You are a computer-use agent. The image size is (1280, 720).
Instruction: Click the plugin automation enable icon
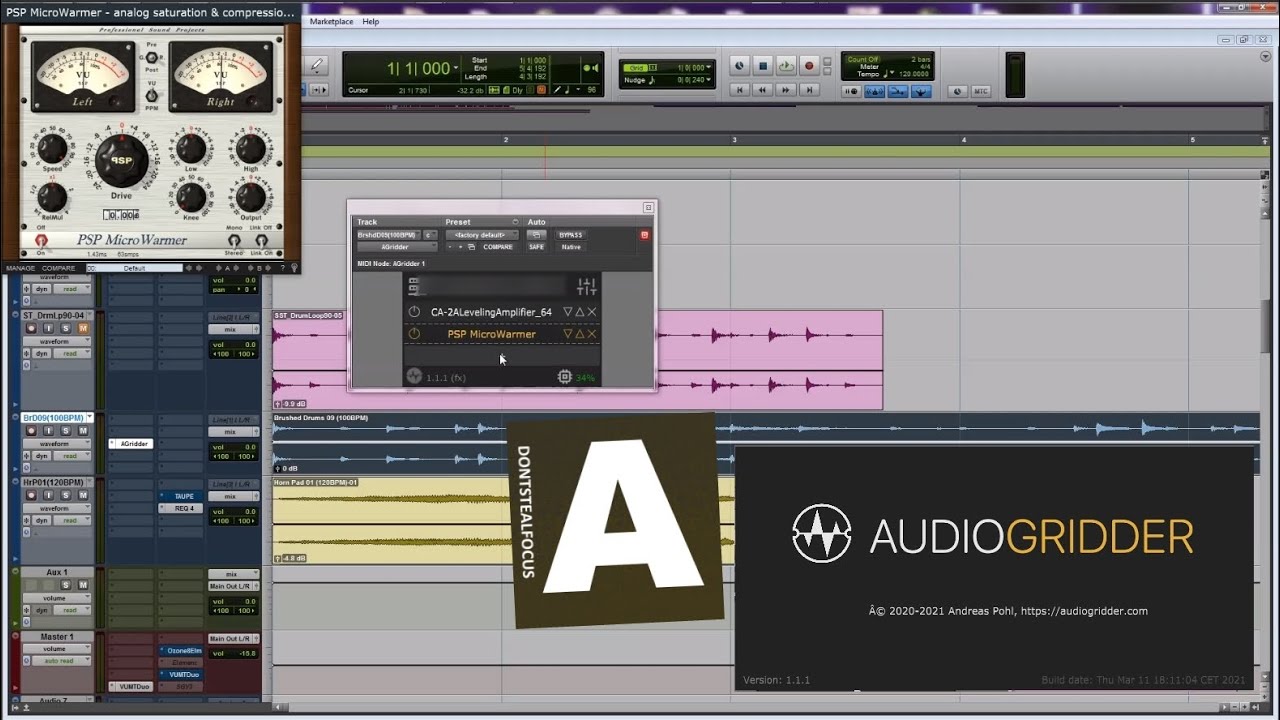pyautogui.click(x=536, y=235)
